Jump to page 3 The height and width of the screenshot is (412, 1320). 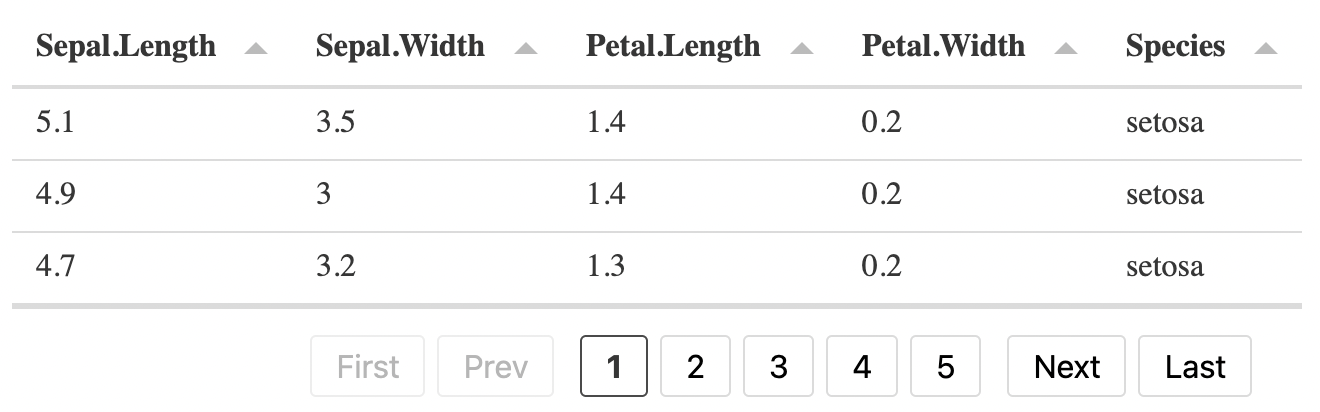[x=779, y=367]
